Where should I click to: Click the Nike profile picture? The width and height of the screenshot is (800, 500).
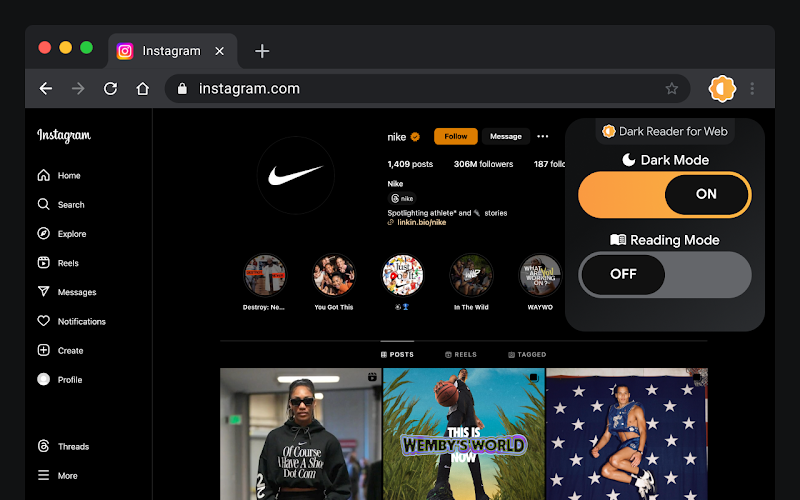[x=295, y=176]
